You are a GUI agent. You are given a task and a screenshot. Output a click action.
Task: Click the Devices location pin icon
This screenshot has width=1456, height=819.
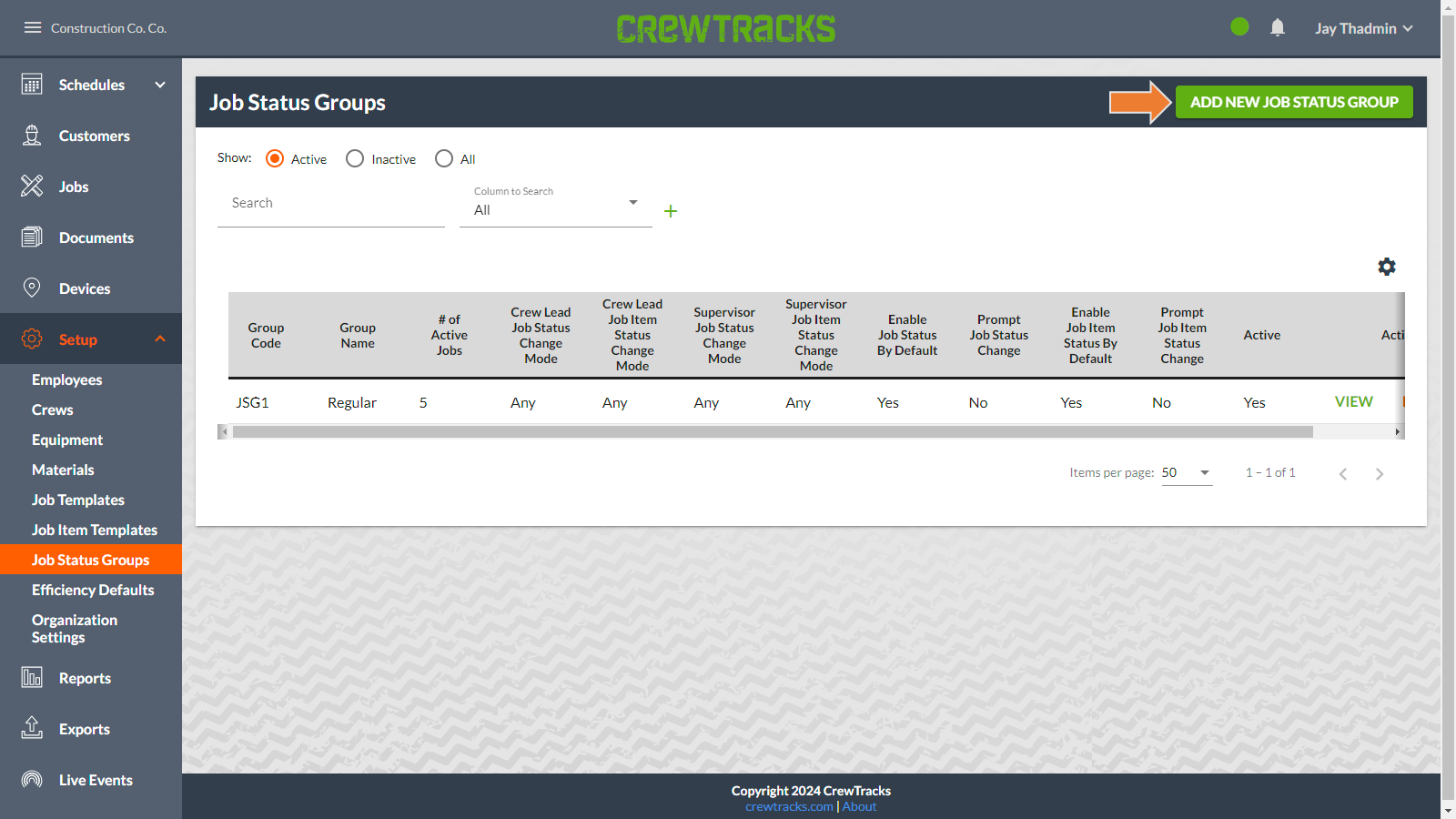point(32,288)
